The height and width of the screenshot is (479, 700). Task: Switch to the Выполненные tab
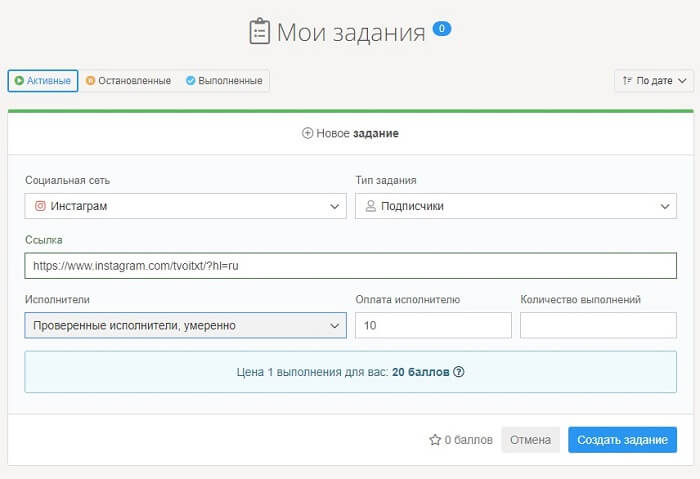224,81
